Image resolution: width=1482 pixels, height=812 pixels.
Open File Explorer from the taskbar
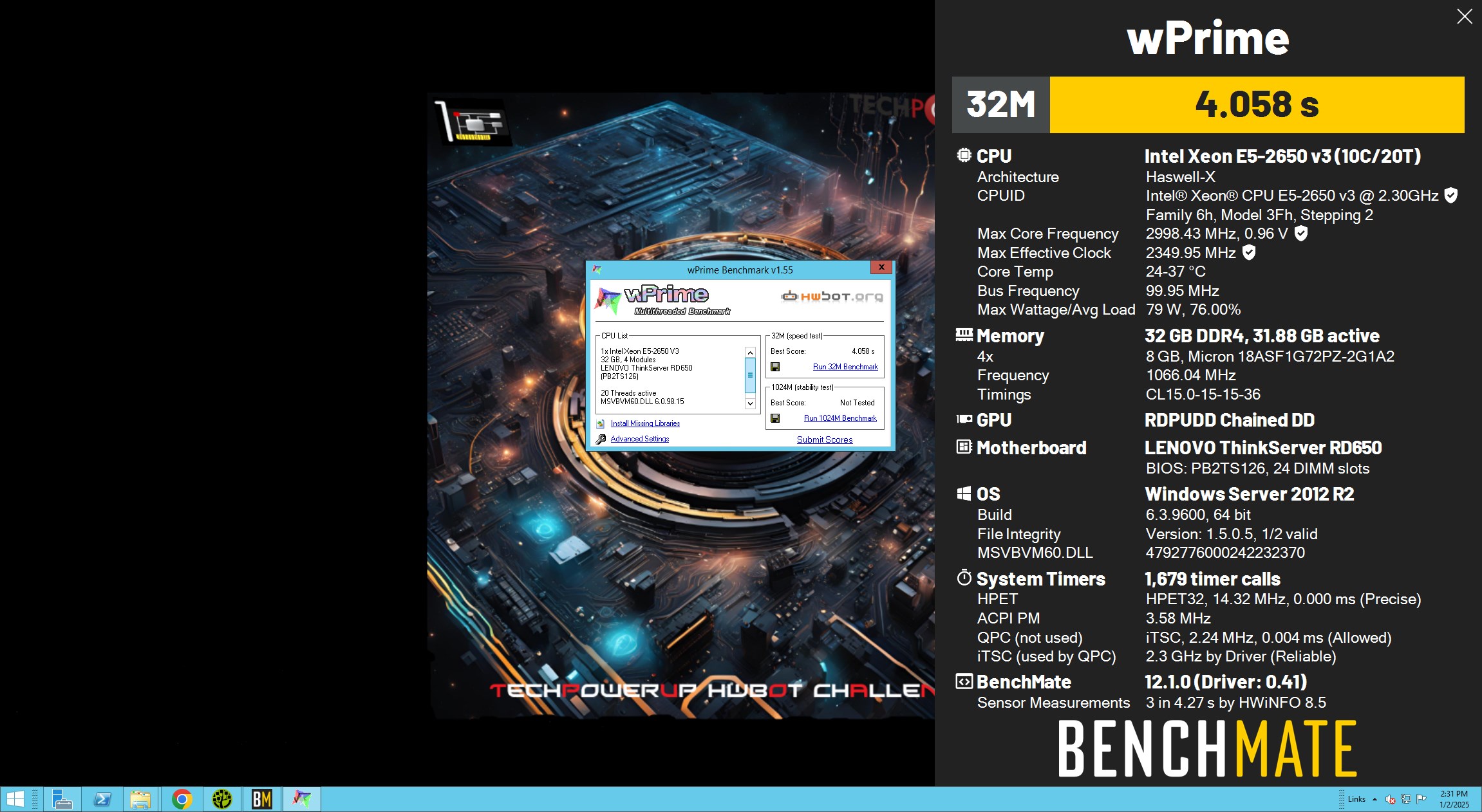tap(140, 799)
